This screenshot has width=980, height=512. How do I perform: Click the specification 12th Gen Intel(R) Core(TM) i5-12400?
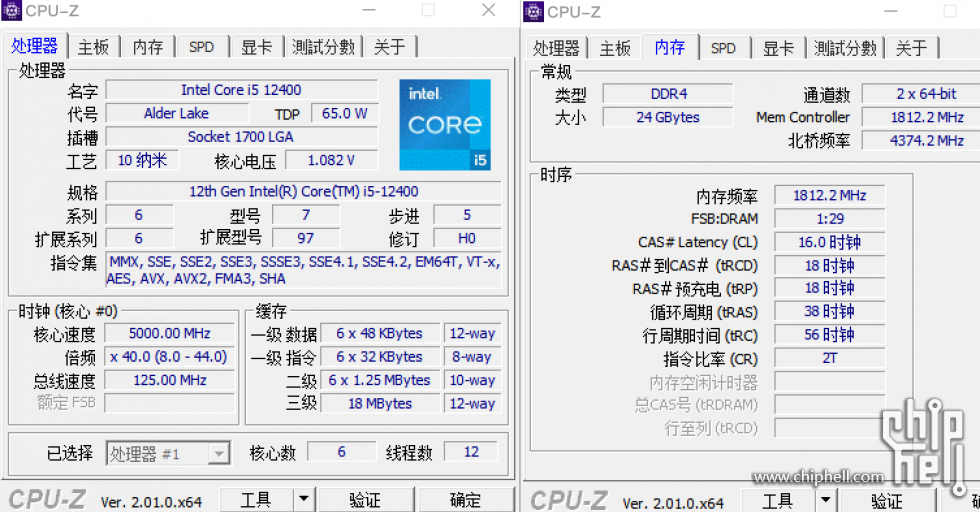[x=304, y=191]
